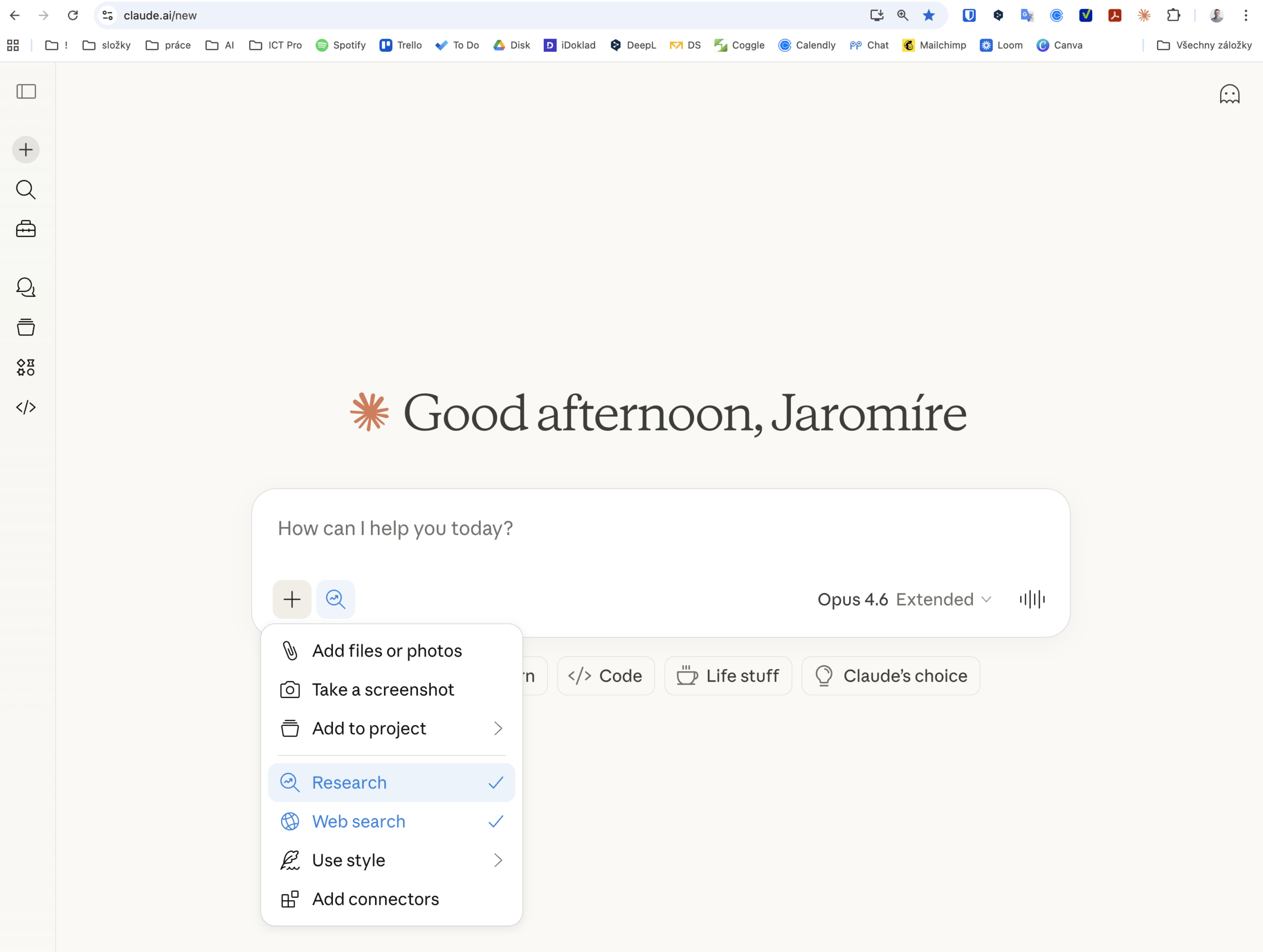Click the Claude's choice suggestion button
Image resolution: width=1263 pixels, height=952 pixels.
891,676
